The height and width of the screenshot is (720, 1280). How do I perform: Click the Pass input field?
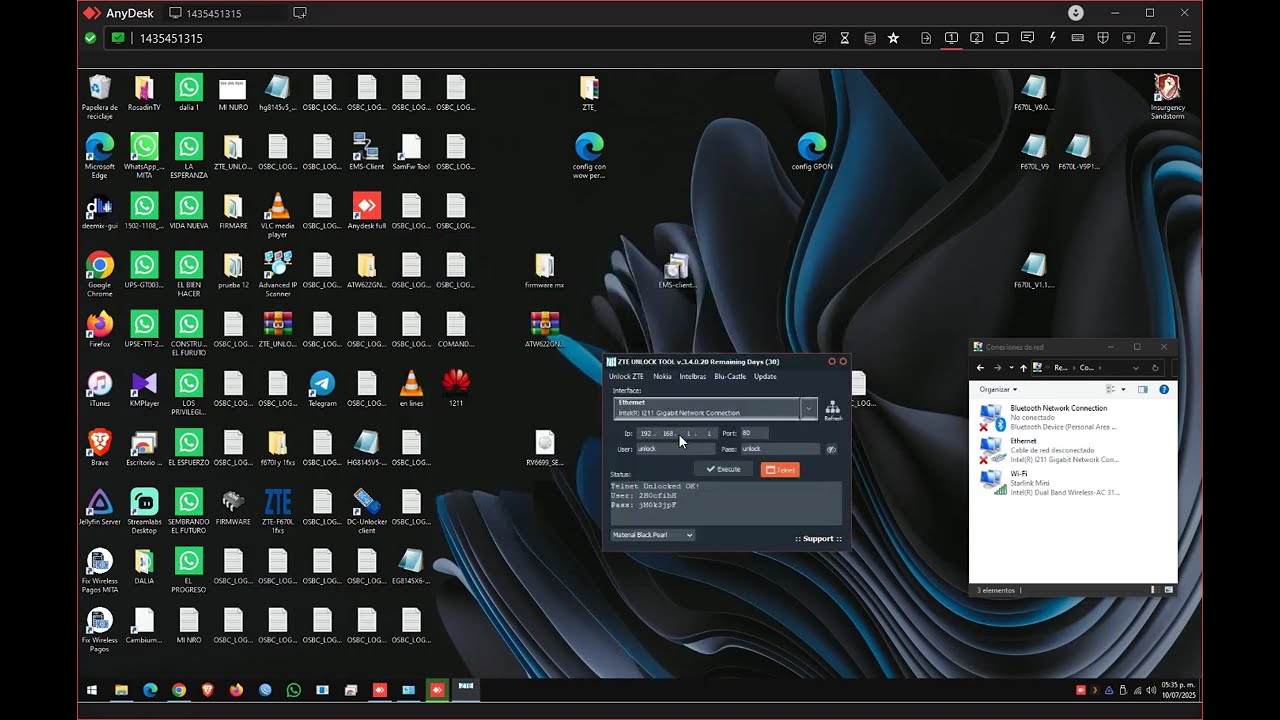(780, 449)
